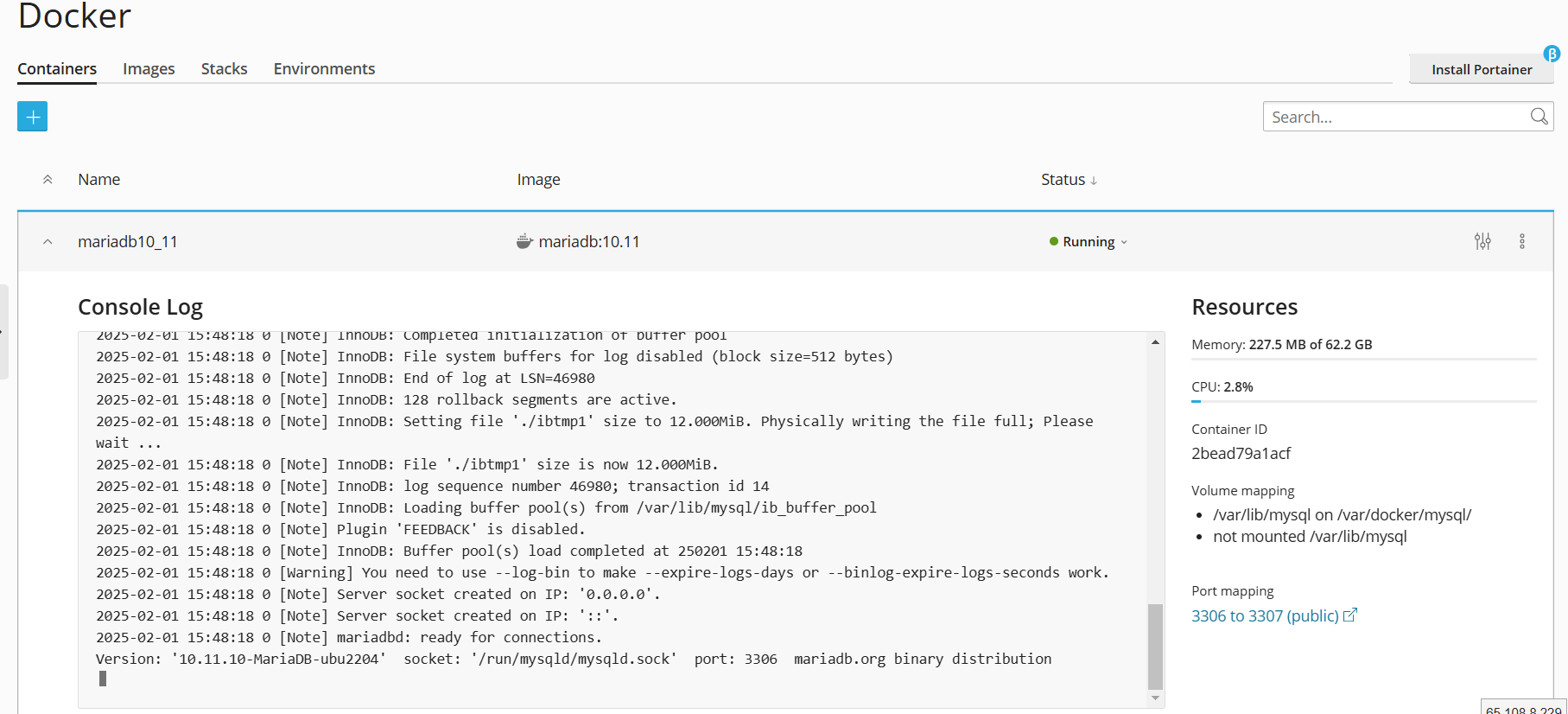Click the container name mariadb10_11
Viewport: 1568px width, 714px height.
(128, 242)
